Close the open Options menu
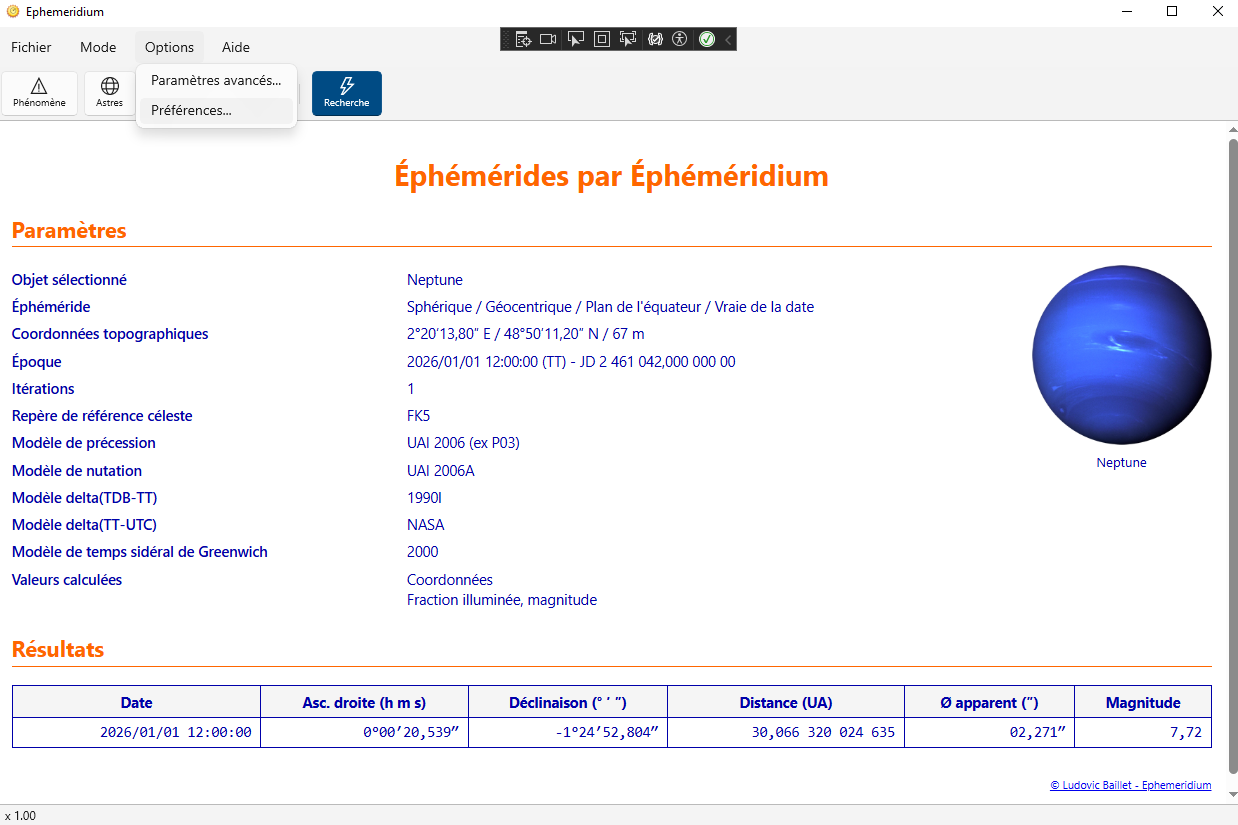The image size is (1238, 825). click(169, 47)
